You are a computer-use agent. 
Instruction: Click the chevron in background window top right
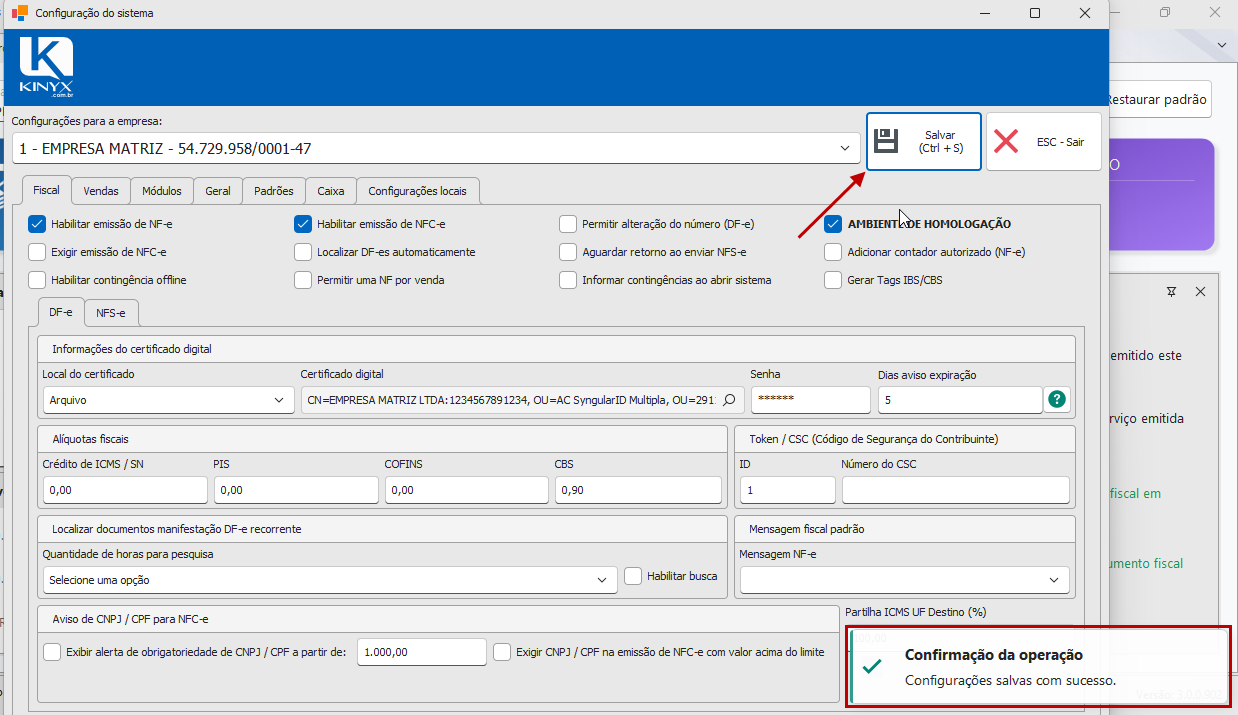1222,46
